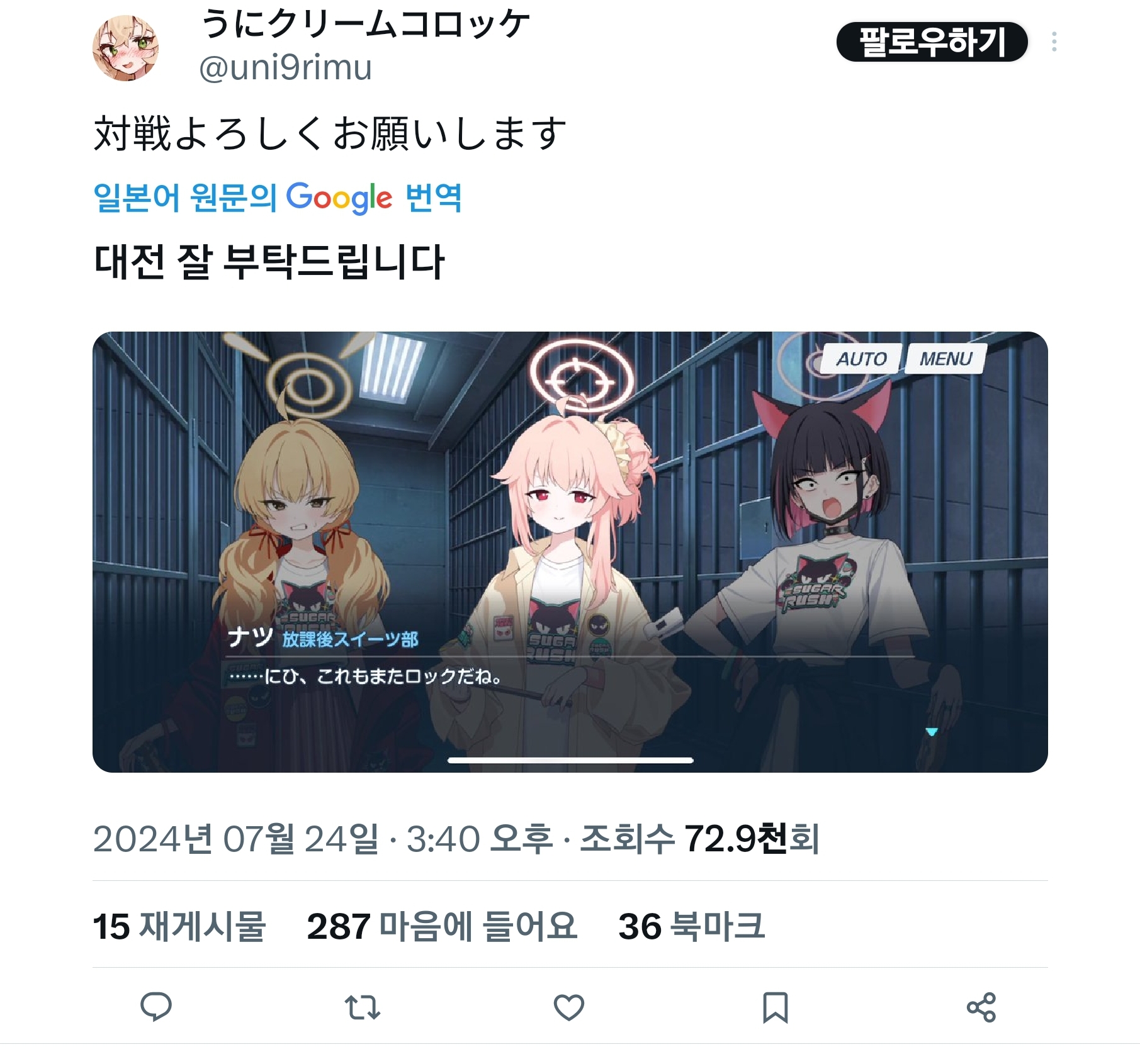
Task: Open the three-dot more options menu
Action: tap(1054, 42)
